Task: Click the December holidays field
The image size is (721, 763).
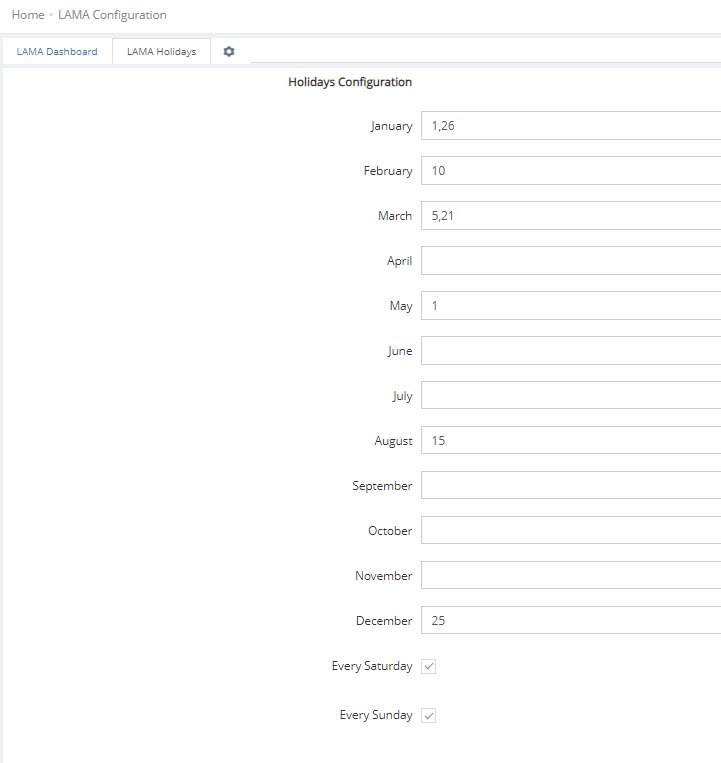Action: tap(570, 621)
